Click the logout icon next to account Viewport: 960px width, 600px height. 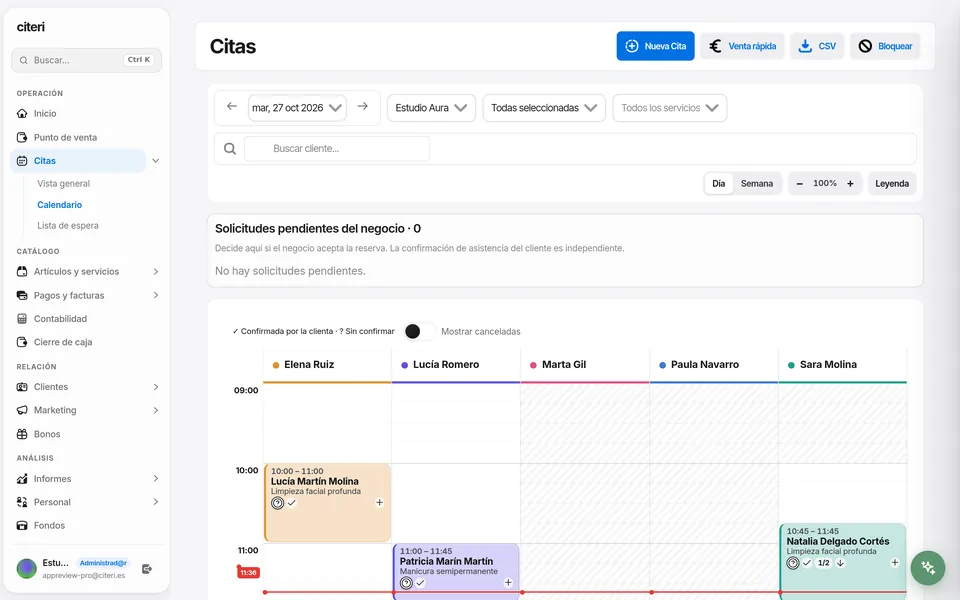point(147,569)
